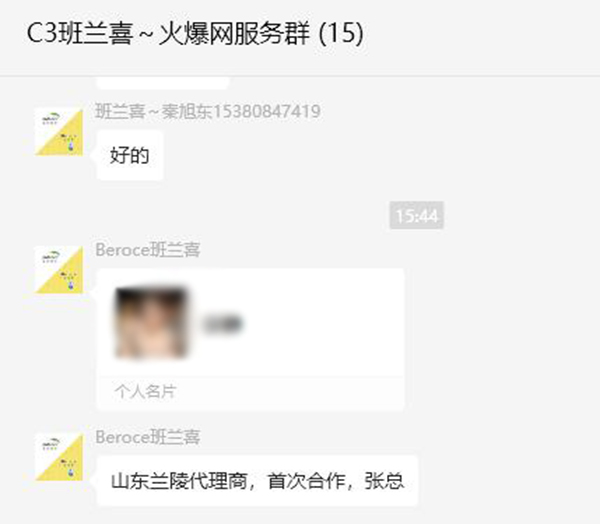Click Beroce avatar next to contact card
This screenshot has height=524, width=600.
click(x=59, y=270)
